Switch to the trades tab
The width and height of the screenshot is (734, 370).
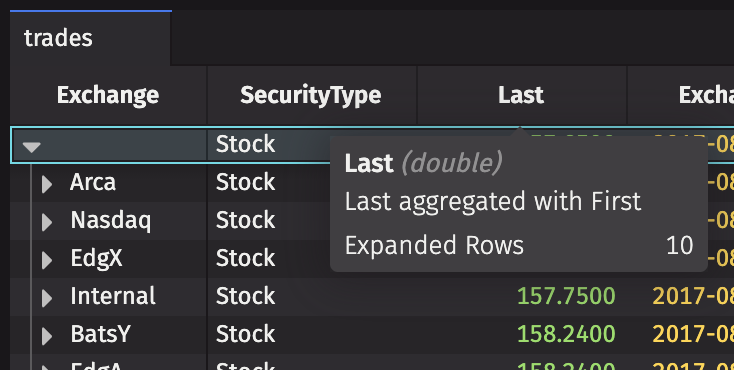(58, 38)
